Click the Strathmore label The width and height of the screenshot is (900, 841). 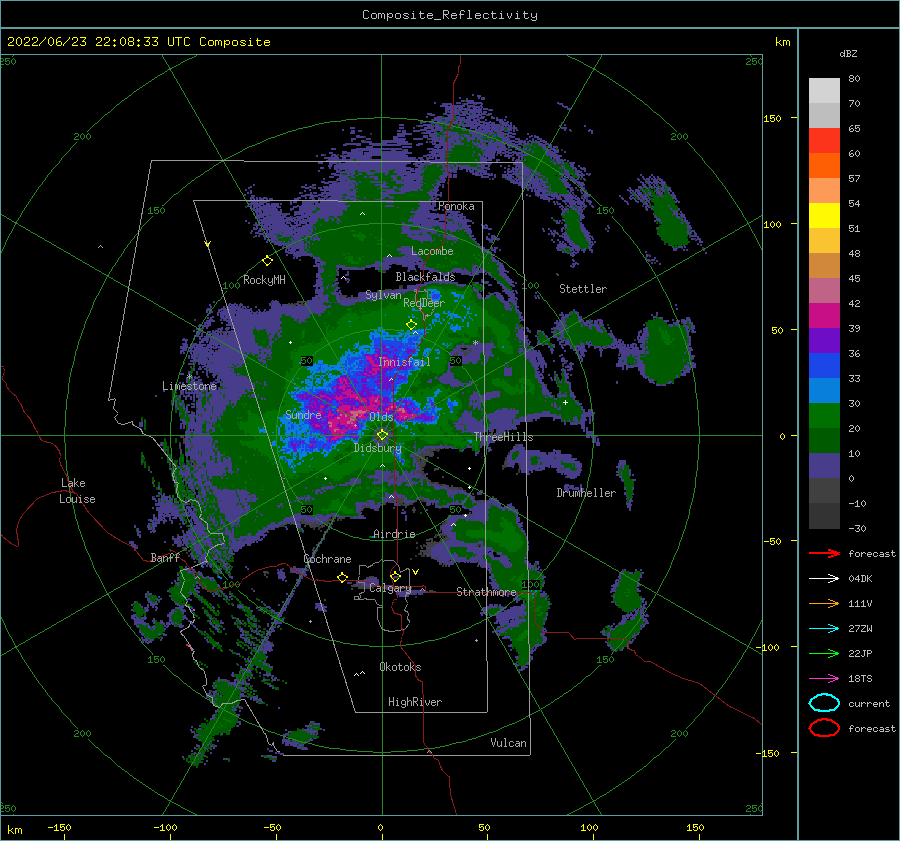click(x=486, y=592)
